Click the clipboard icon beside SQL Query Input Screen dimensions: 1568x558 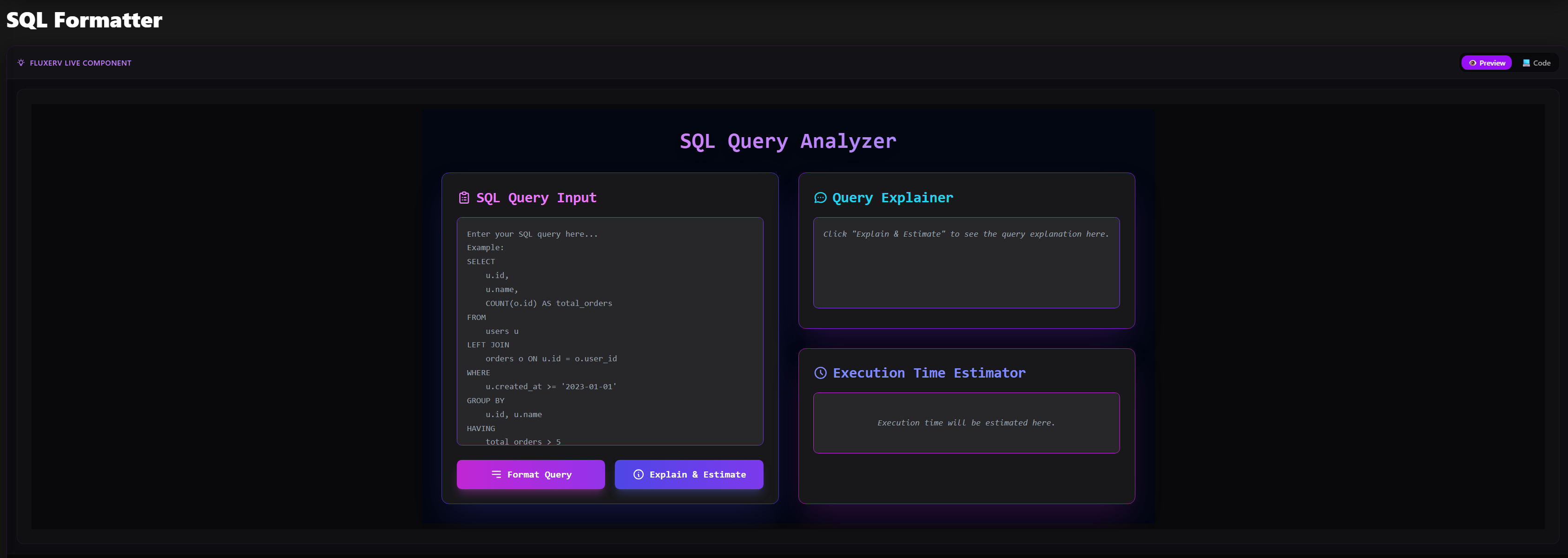(464, 198)
